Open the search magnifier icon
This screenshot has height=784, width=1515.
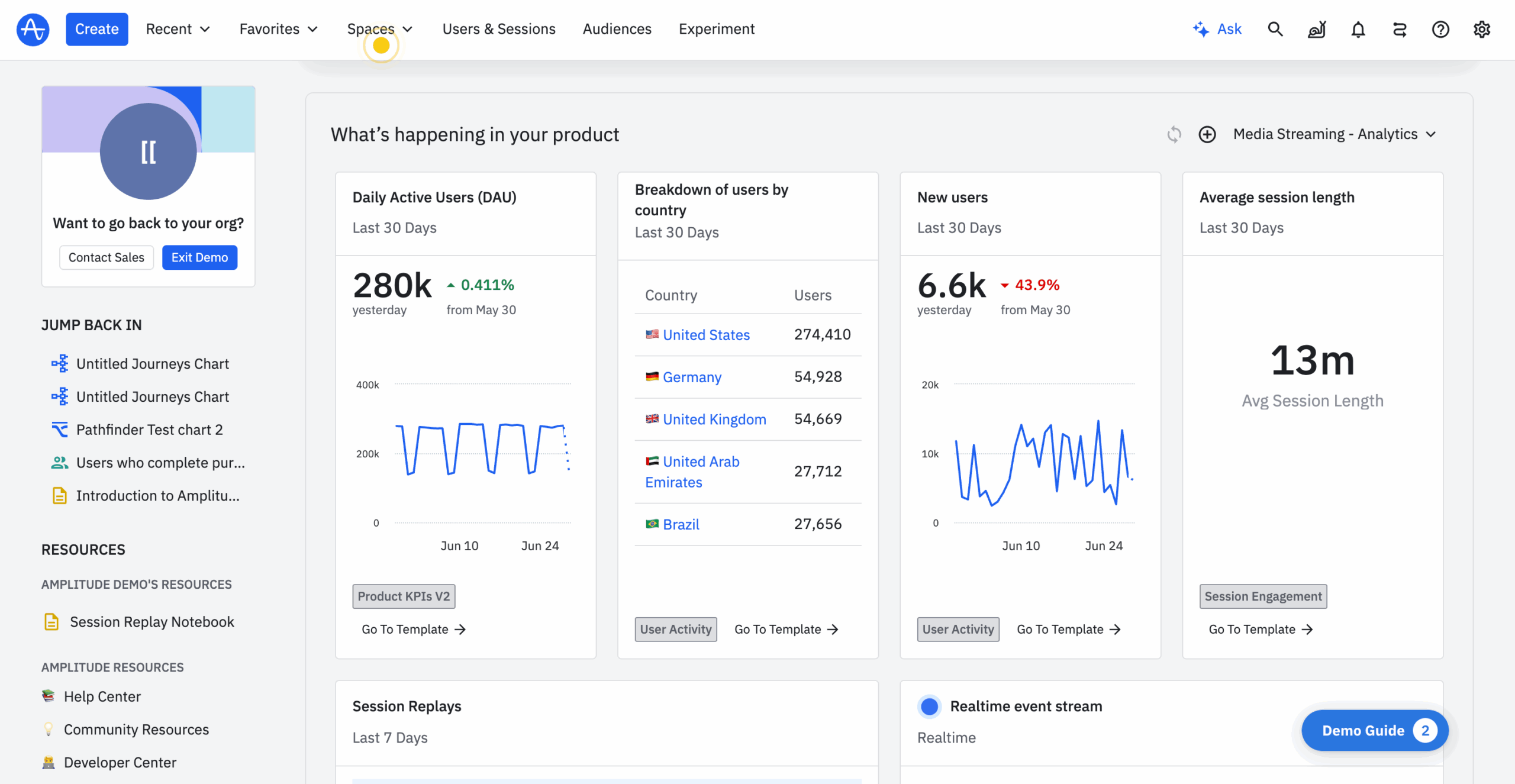click(x=1275, y=29)
